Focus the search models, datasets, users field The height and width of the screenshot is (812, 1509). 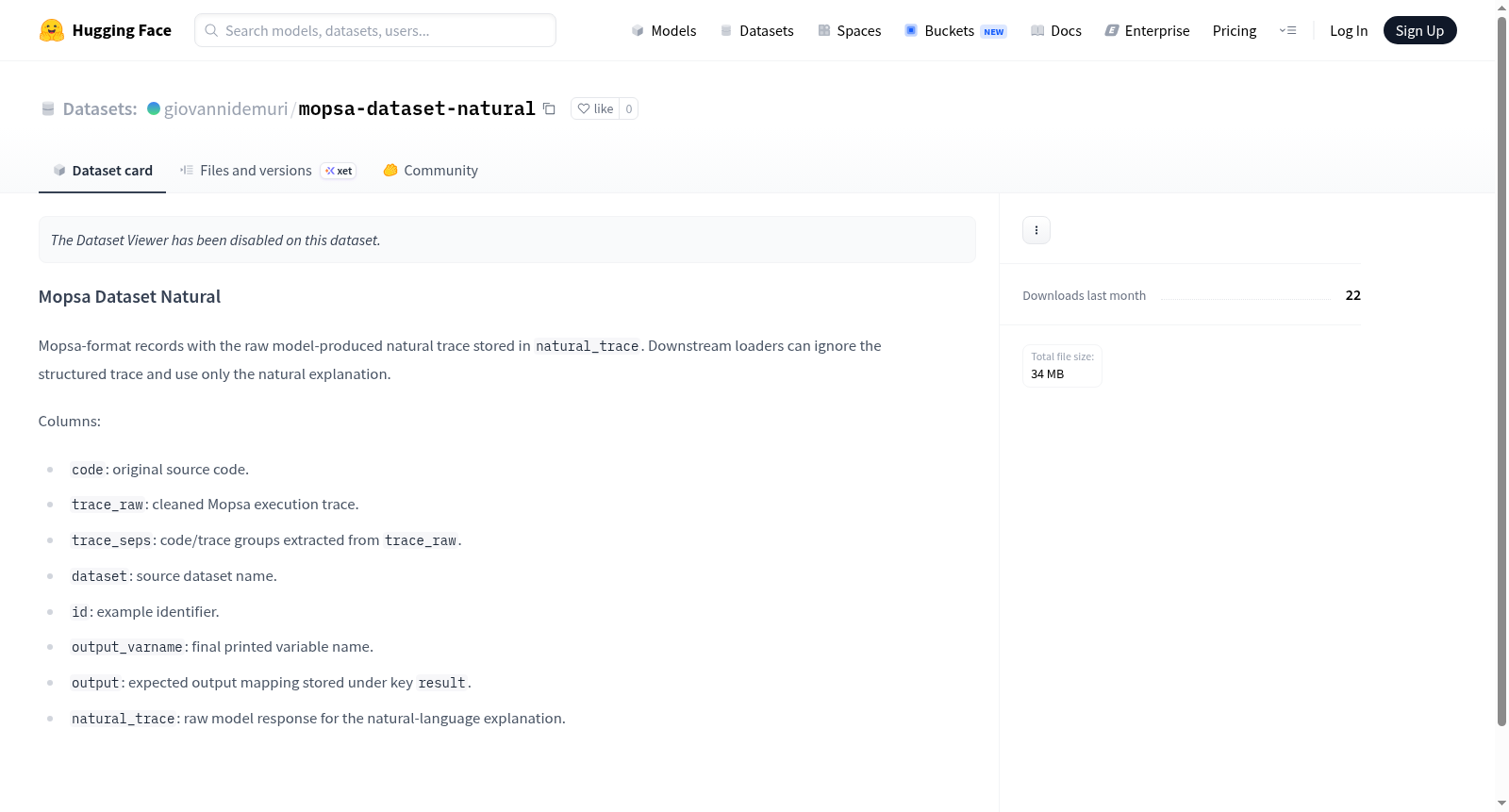click(x=375, y=30)
